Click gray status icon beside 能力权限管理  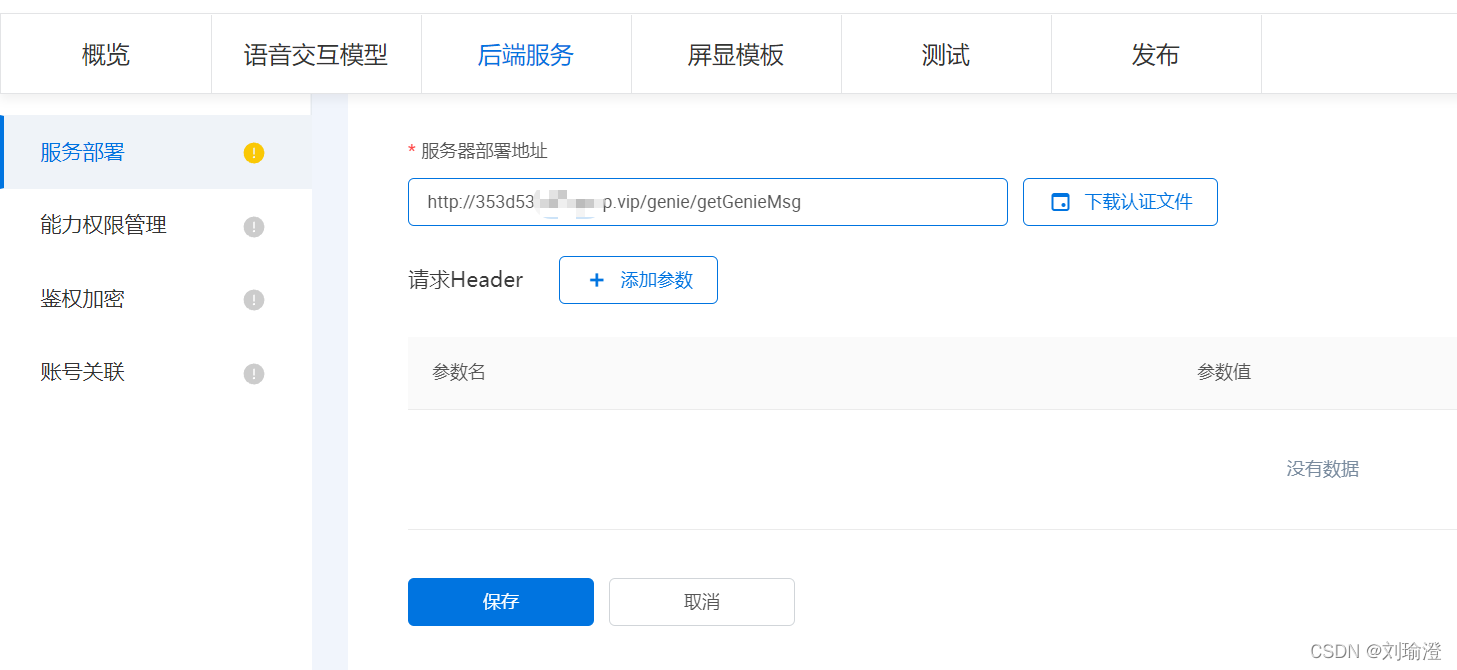pyautogui.click(x=254, y=227)
